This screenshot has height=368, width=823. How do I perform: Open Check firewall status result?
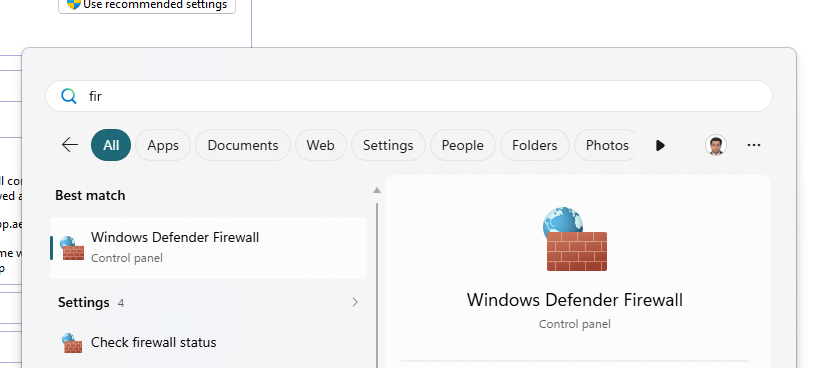(x=208, y=342)
